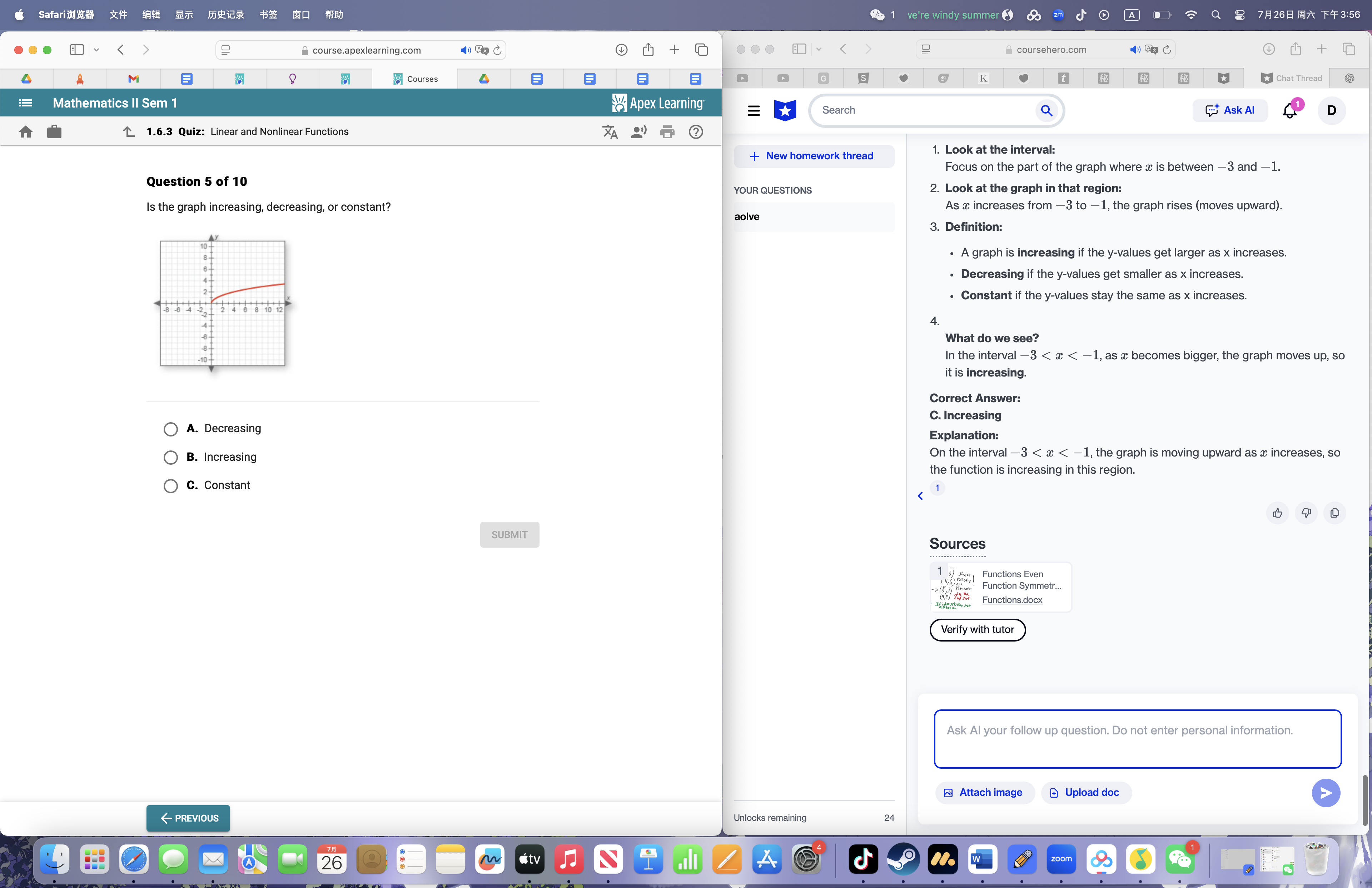Collapse the answer panel via left chevron
Screen dimensions: 1372x888
[919, 495]
